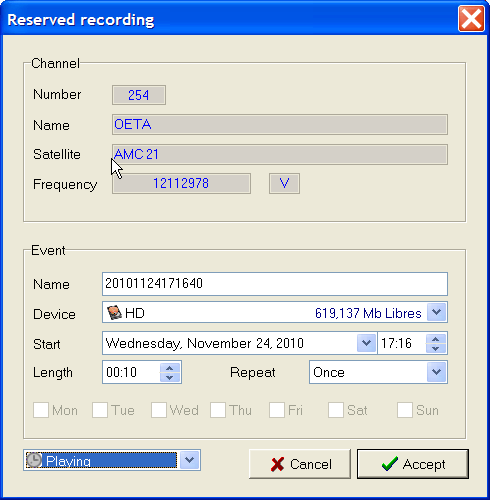Enable the Sun checkbox
This screenshot has height=500, width=490.
tap(405, 410)
